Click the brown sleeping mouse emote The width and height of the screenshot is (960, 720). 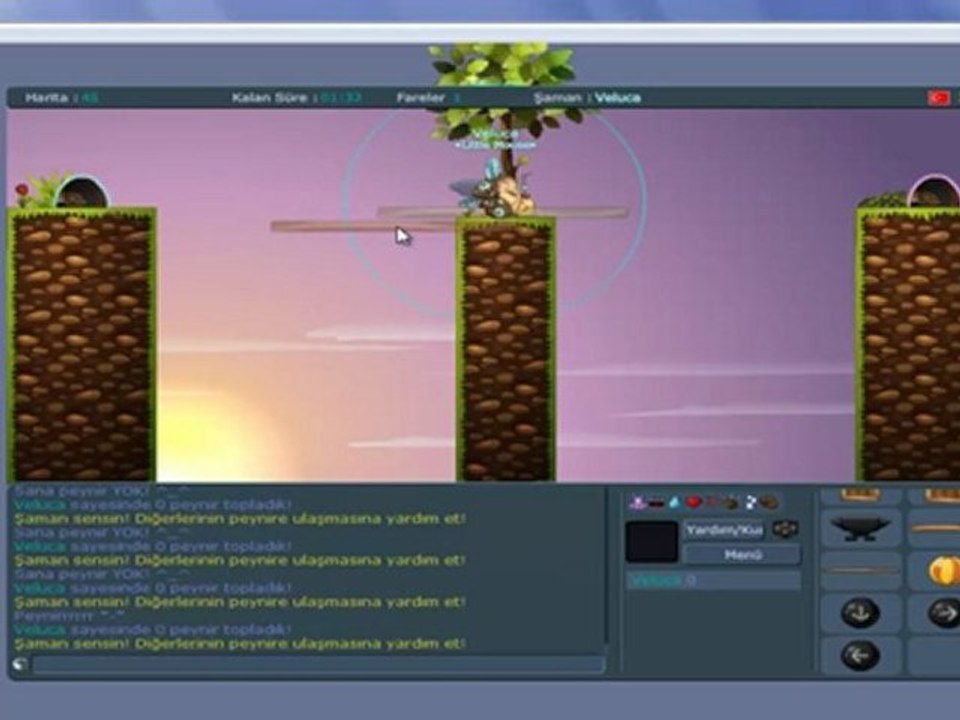[x=769, y=503]
